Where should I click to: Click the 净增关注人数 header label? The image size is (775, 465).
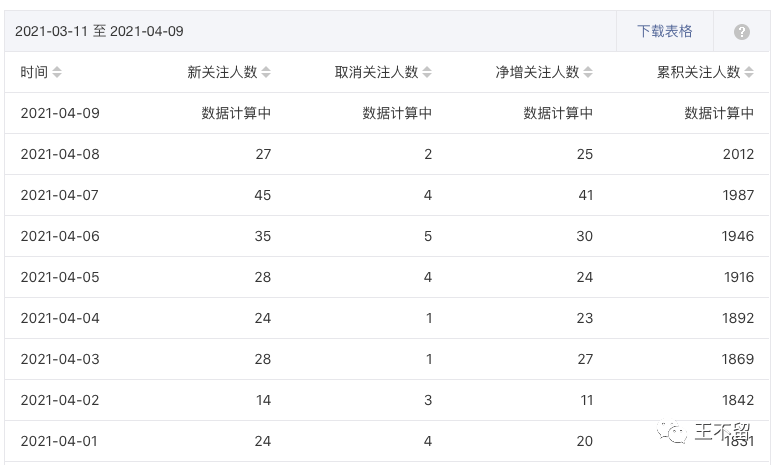537,72
